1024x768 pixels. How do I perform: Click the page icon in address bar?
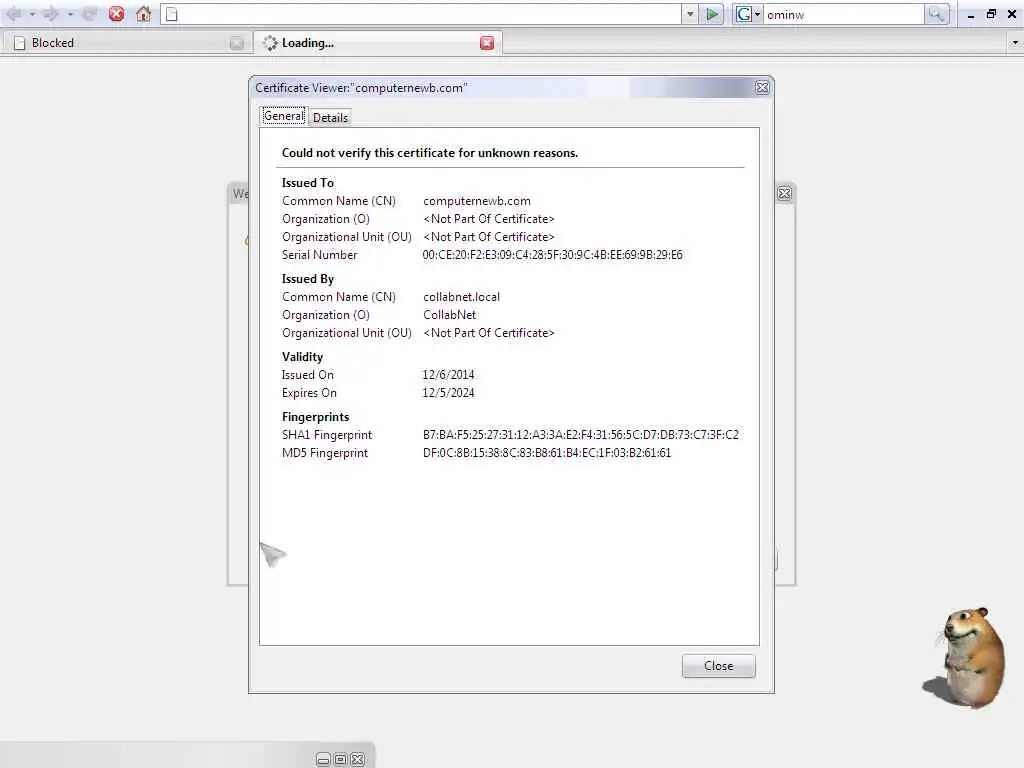172,14
